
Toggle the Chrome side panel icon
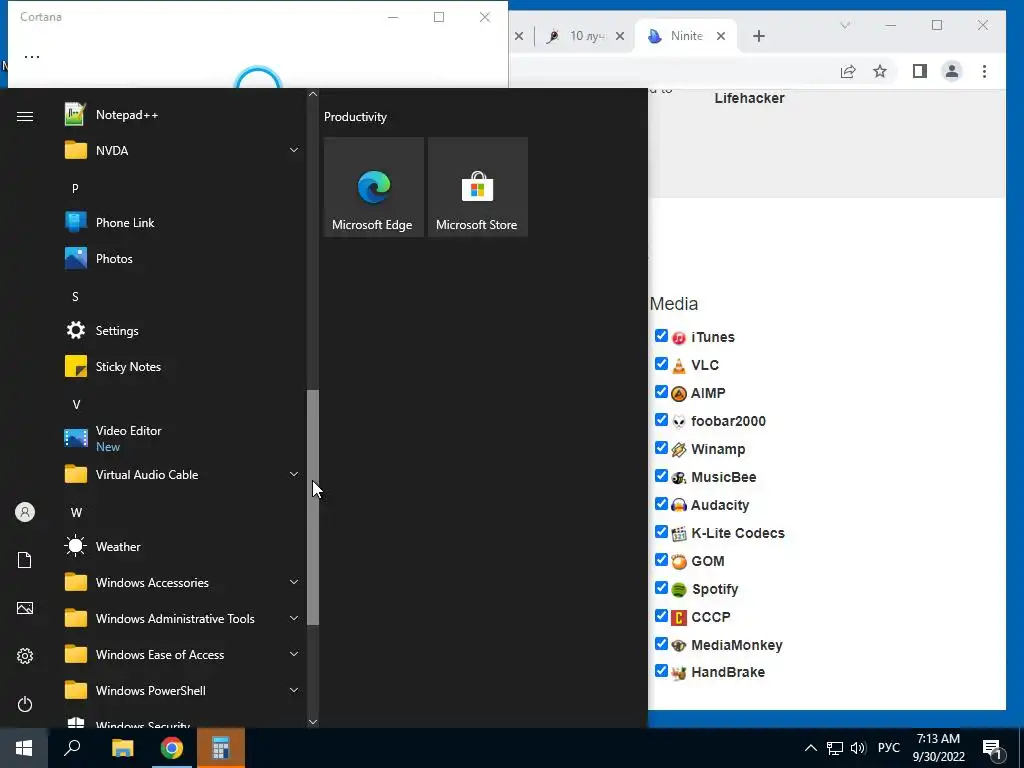click(x=920, y=71)
